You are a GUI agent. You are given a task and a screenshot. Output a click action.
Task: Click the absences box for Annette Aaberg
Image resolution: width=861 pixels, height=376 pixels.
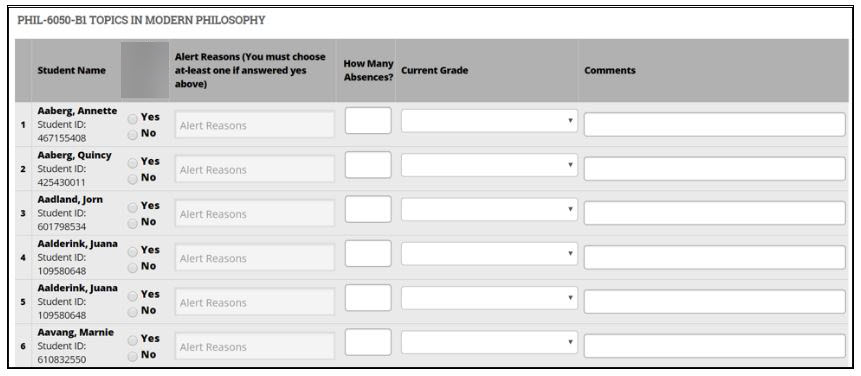[368, 120]
